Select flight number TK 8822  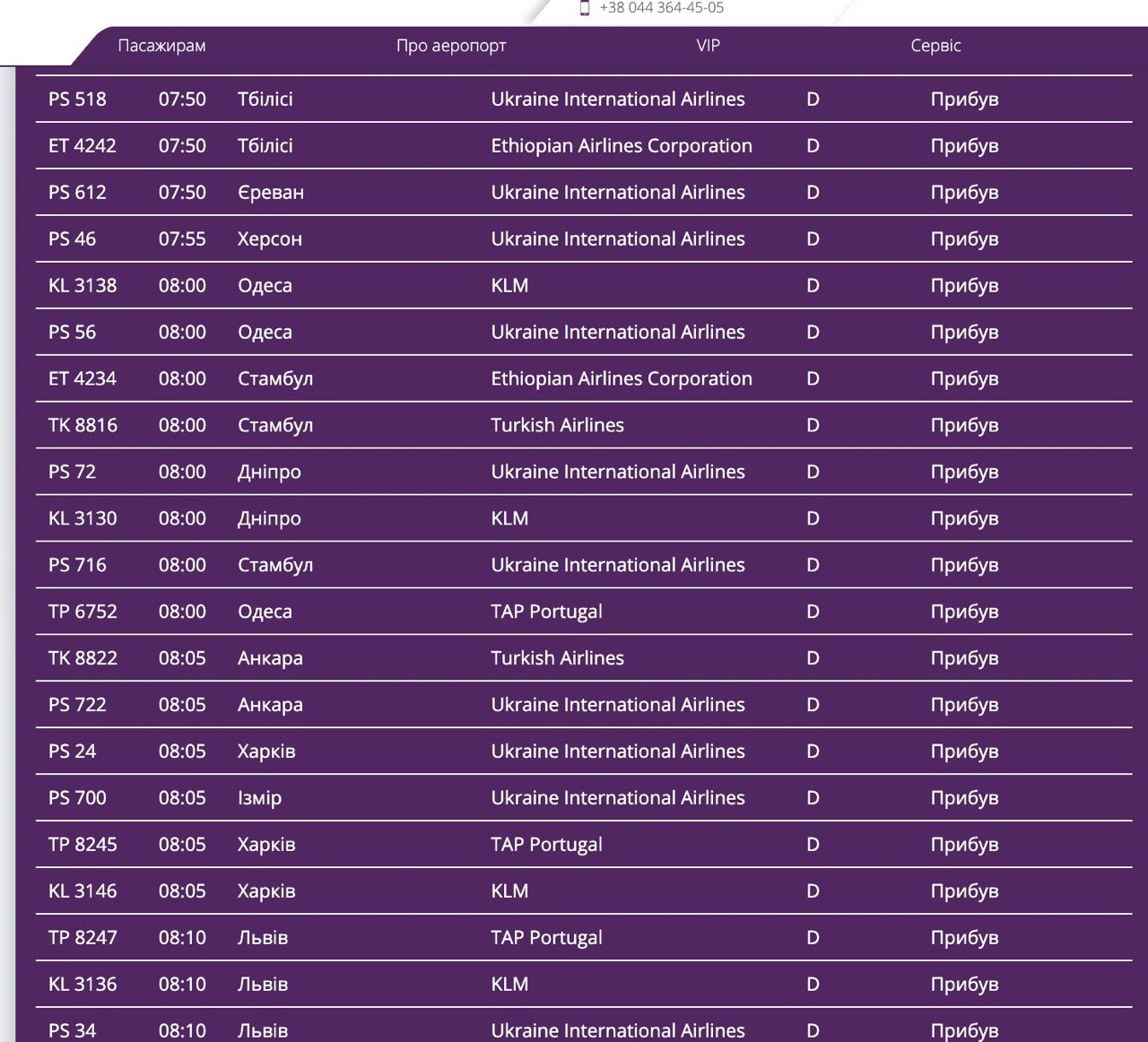point(83,659)
